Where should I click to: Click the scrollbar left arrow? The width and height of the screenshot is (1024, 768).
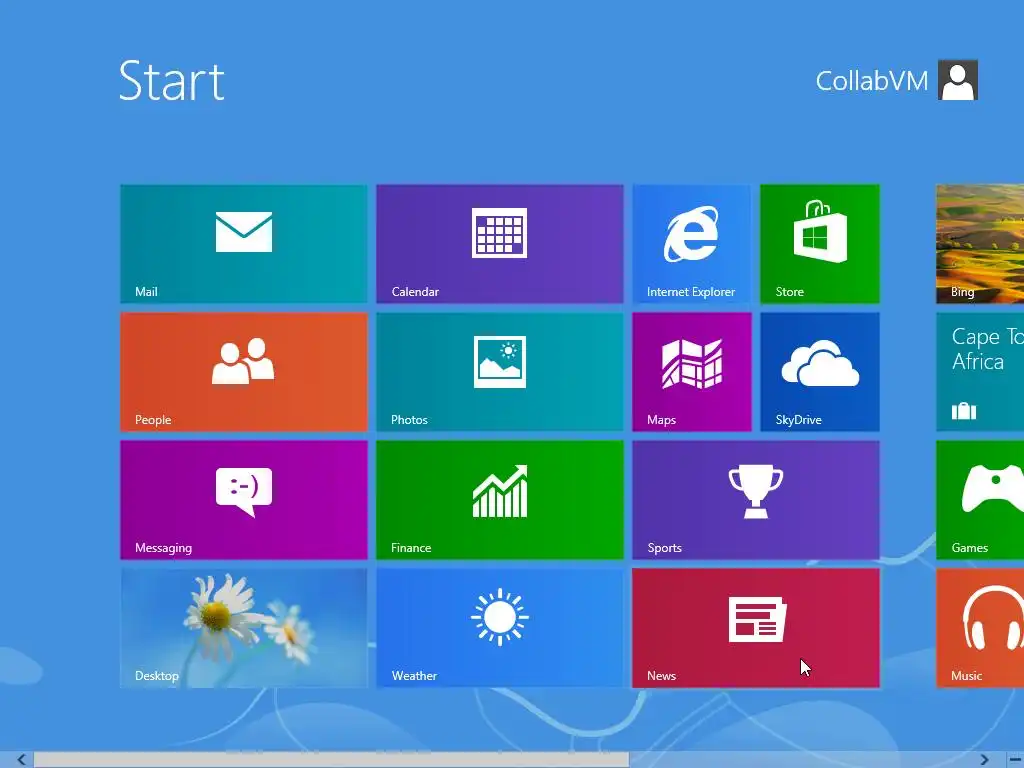pos(21,760)
